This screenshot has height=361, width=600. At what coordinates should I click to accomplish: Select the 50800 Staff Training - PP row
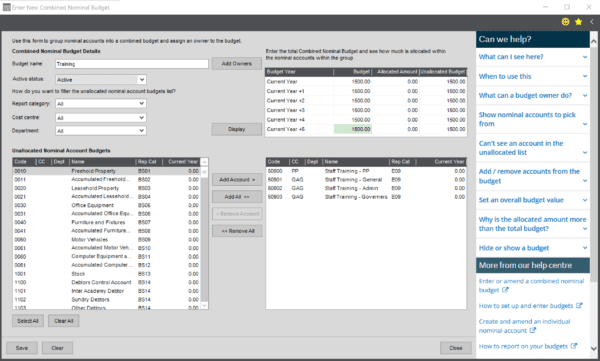(366, 171)
